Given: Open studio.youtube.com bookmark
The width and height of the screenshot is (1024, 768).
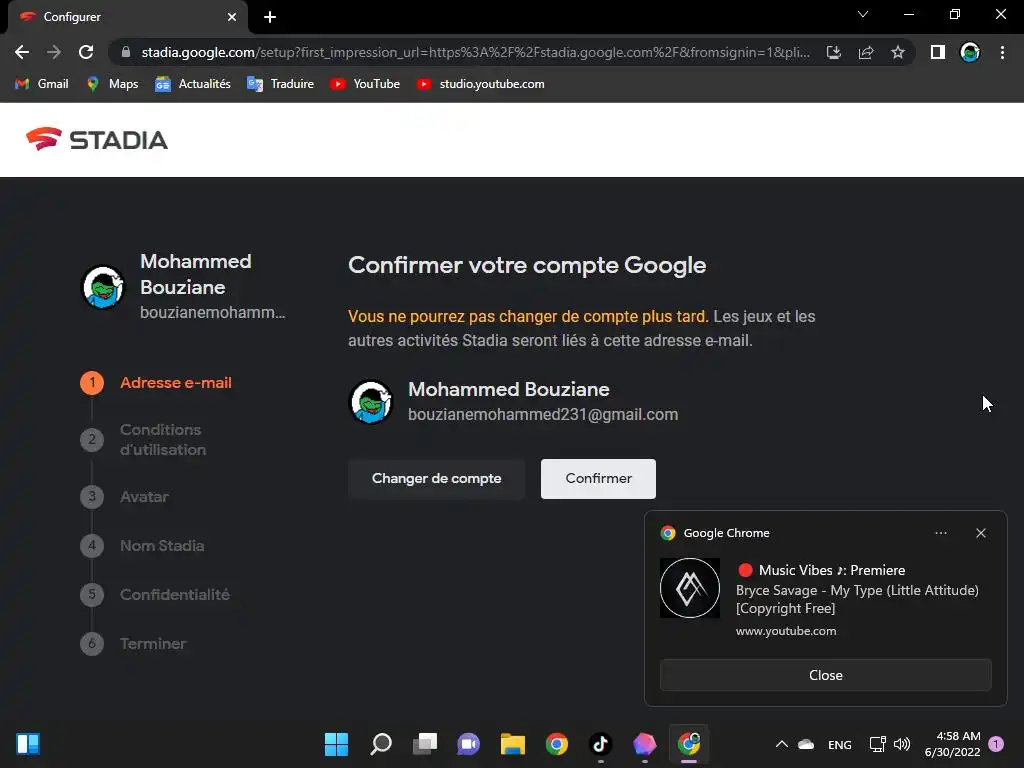Looking at the screenshot, I should click(481, 84).
